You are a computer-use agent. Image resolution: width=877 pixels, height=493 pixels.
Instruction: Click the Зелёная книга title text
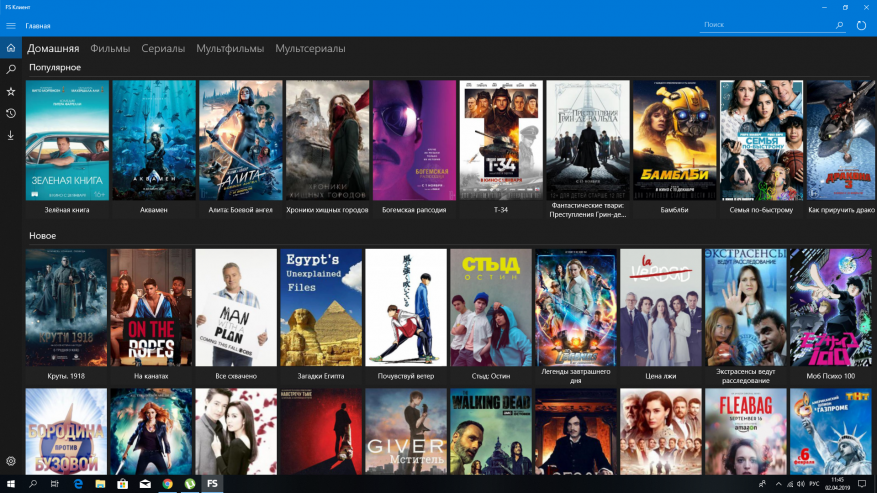pos(67,210)
